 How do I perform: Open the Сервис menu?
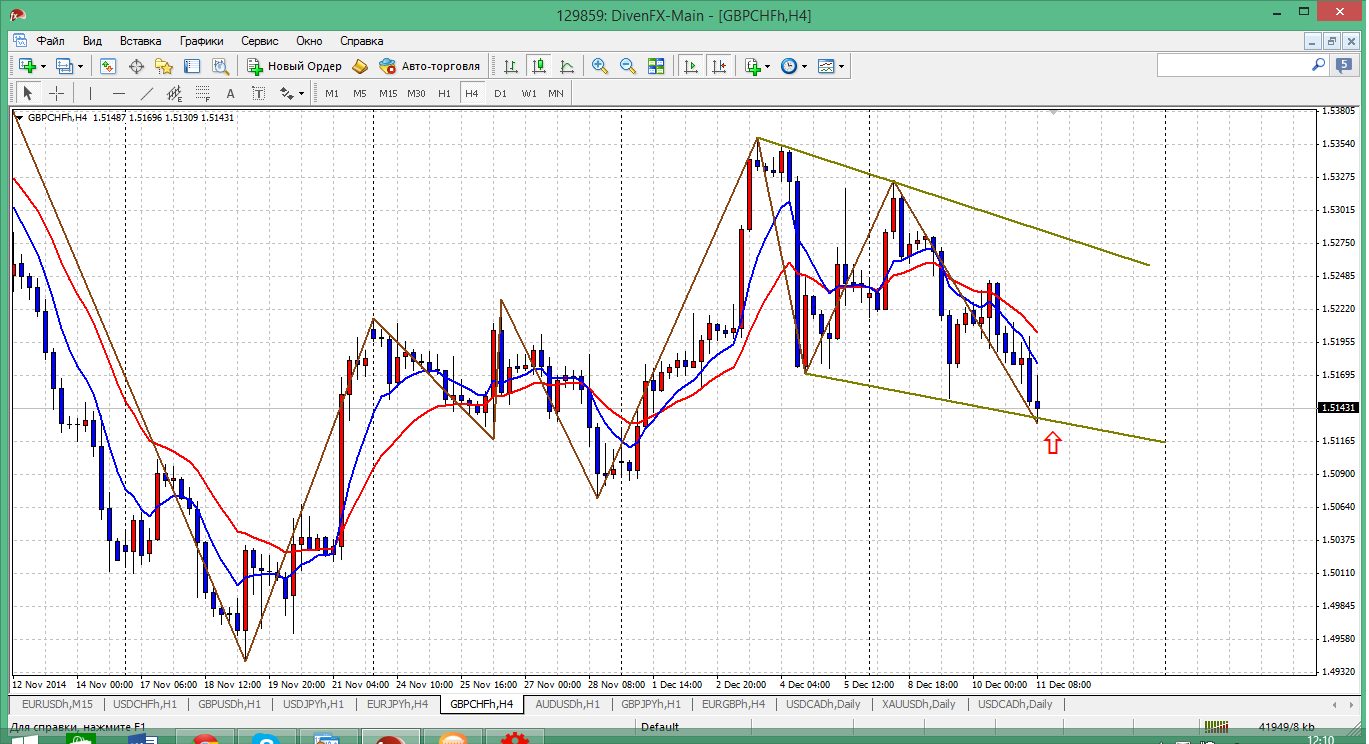click(260, 41)
